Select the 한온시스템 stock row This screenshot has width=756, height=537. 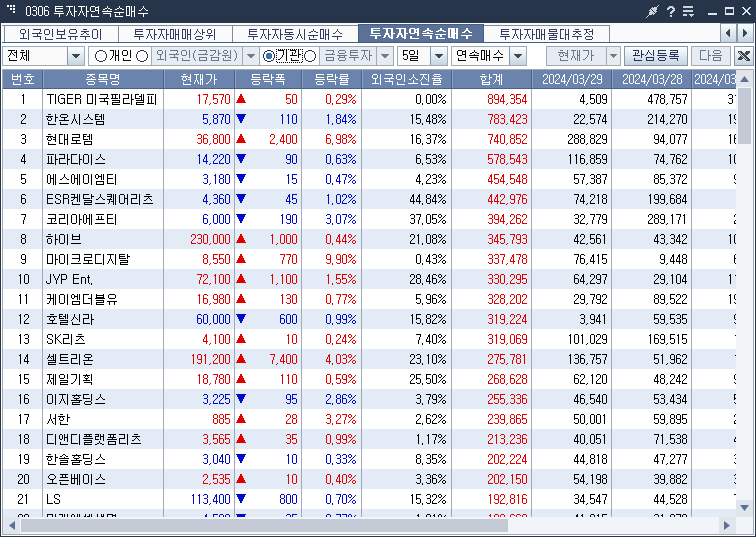(x=369, y=119)
